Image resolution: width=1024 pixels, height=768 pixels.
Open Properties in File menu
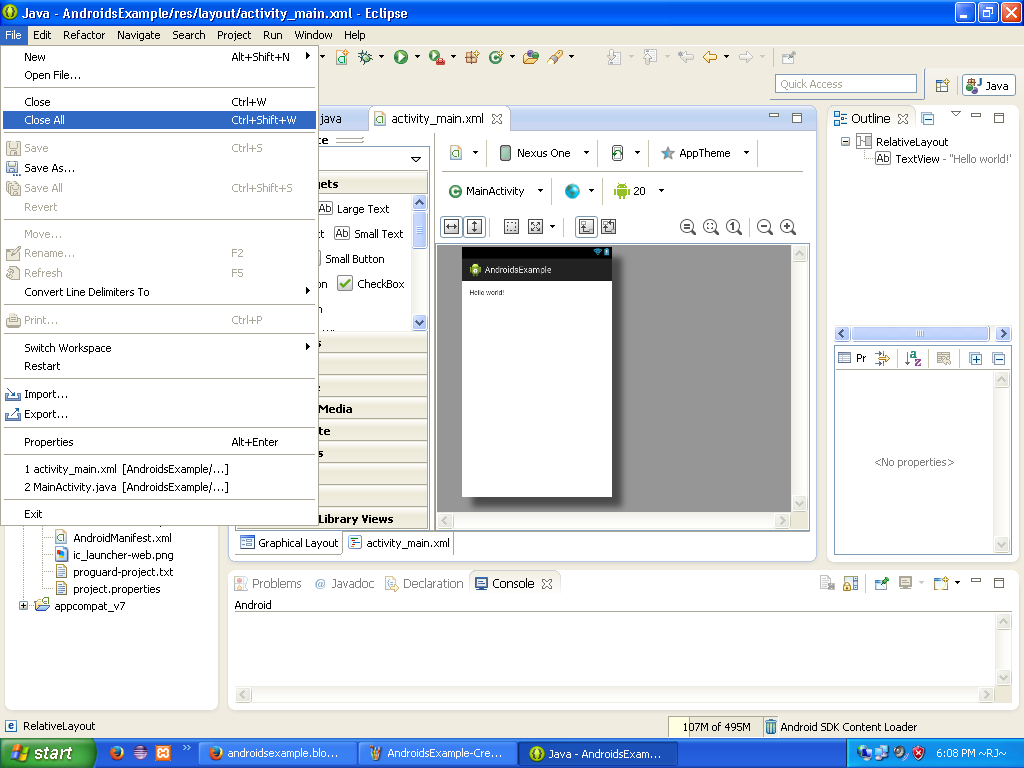[x=159, y=442]
